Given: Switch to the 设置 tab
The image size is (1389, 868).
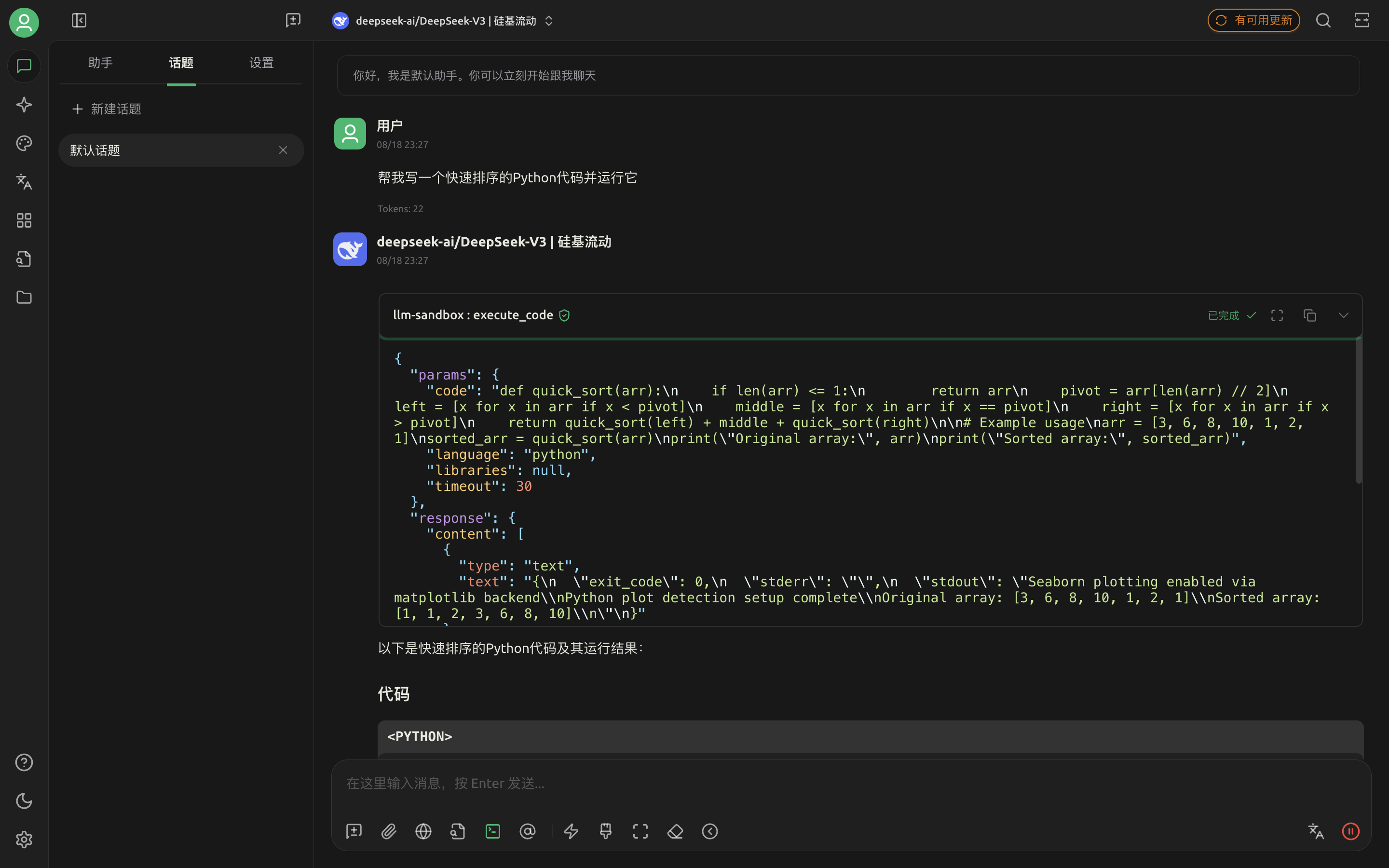Looking at the screenshot, I should coord(261,63).
